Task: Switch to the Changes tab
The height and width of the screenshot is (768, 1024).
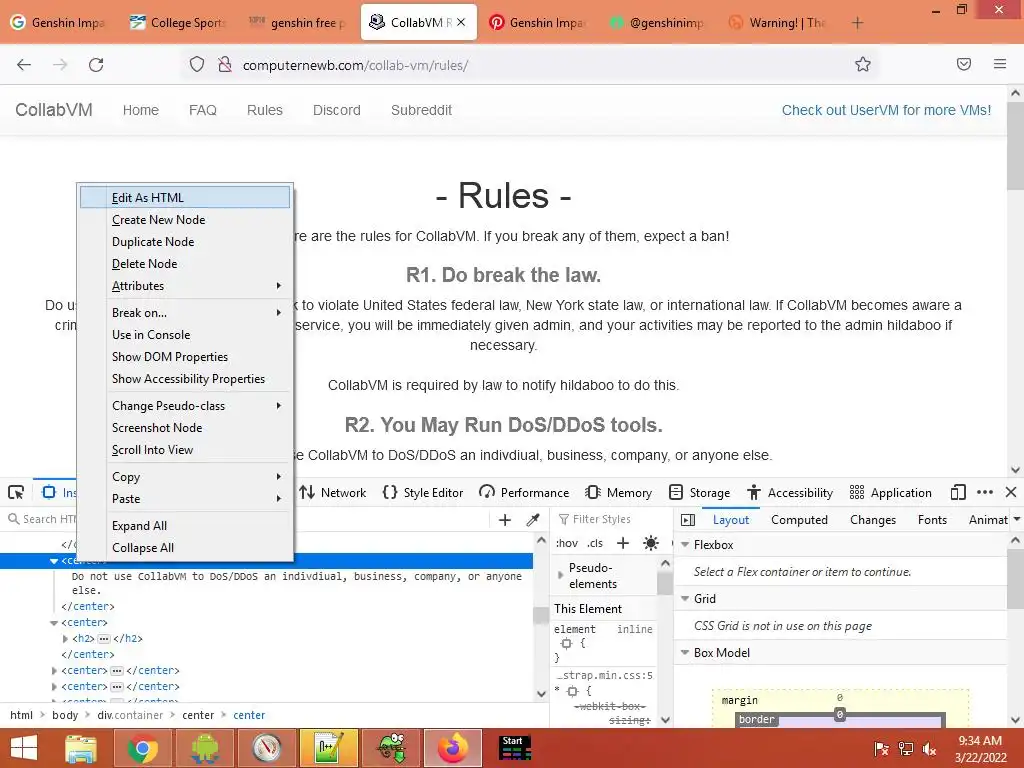Action: [873, 520]
